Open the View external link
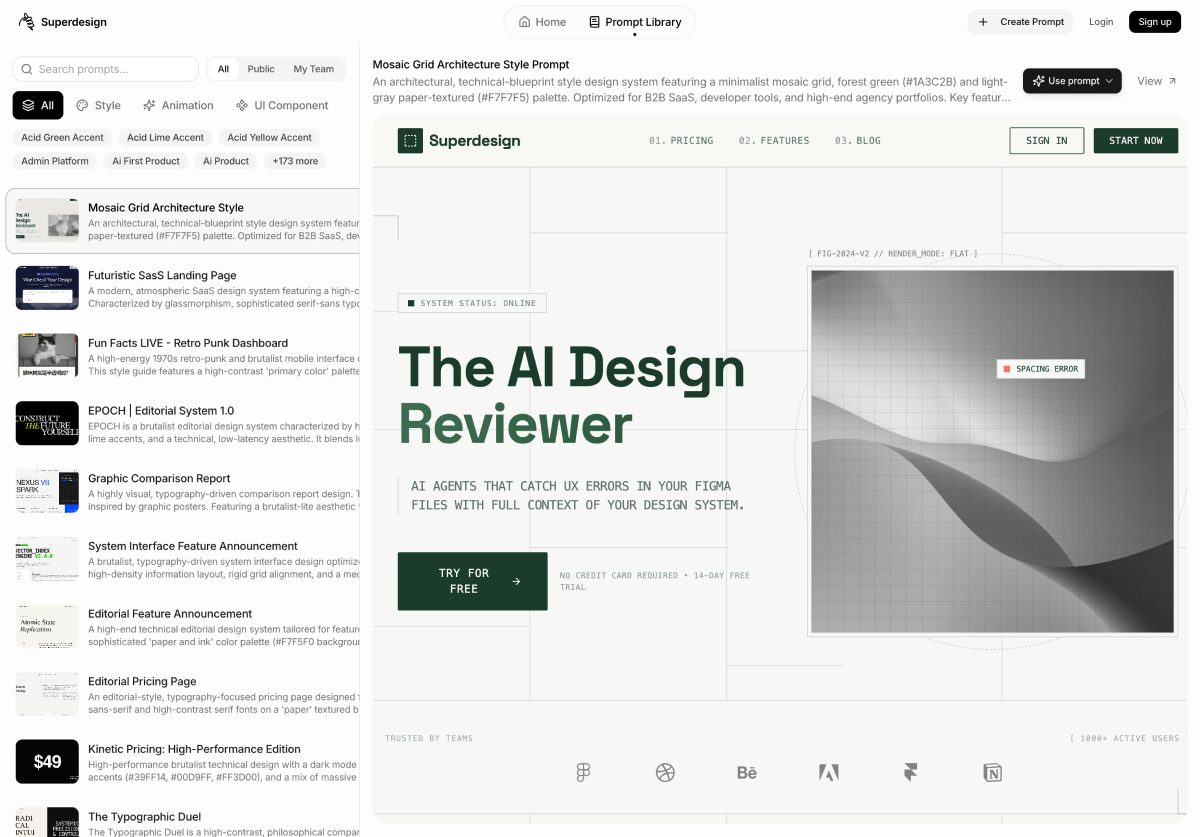Screen dimensions: 1200x837 click(1156, 81)
